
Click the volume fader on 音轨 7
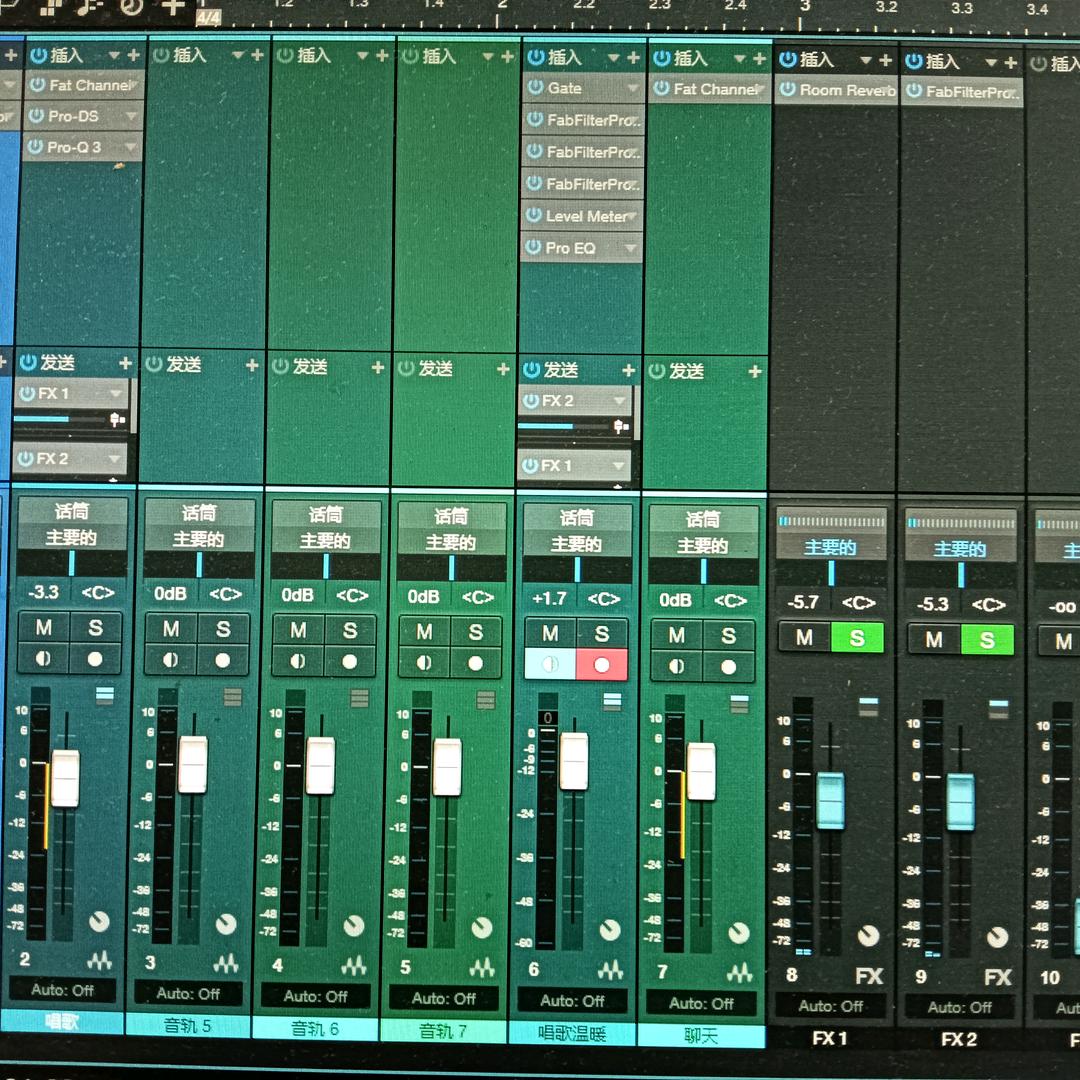tap(447, 768)
